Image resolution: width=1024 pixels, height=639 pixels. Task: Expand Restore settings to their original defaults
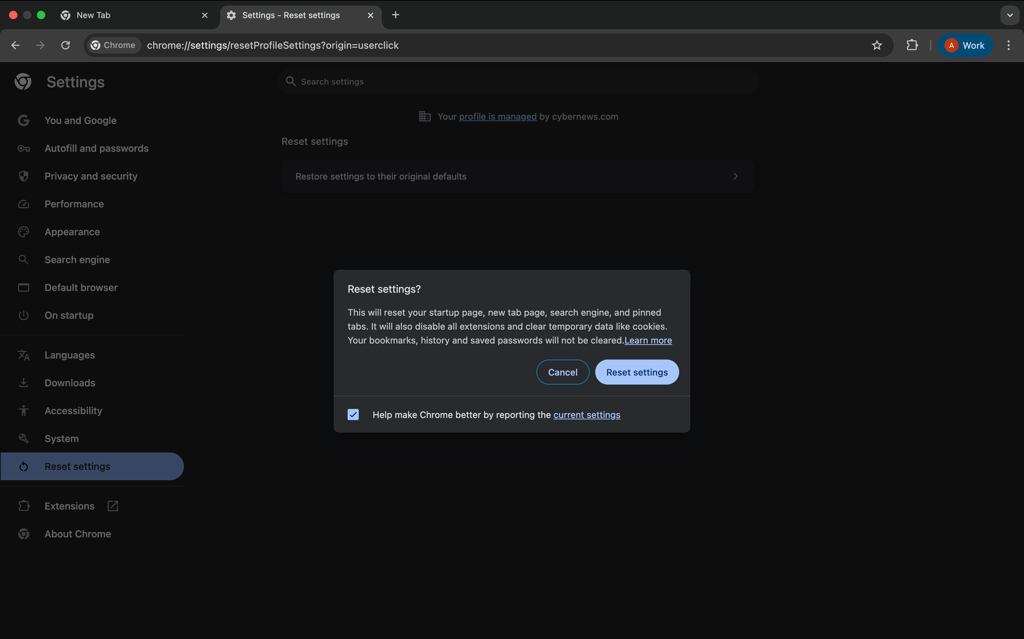pos(518,176)
